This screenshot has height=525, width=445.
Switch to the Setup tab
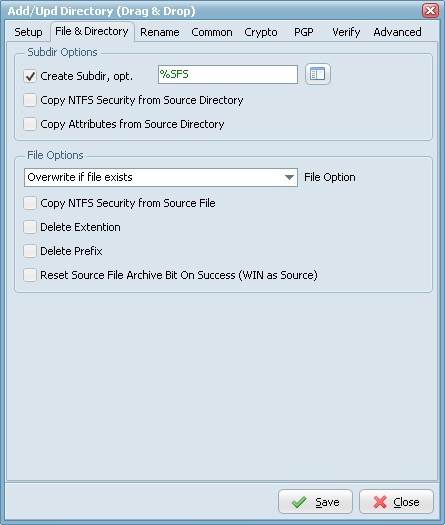(x=28, y=32)
